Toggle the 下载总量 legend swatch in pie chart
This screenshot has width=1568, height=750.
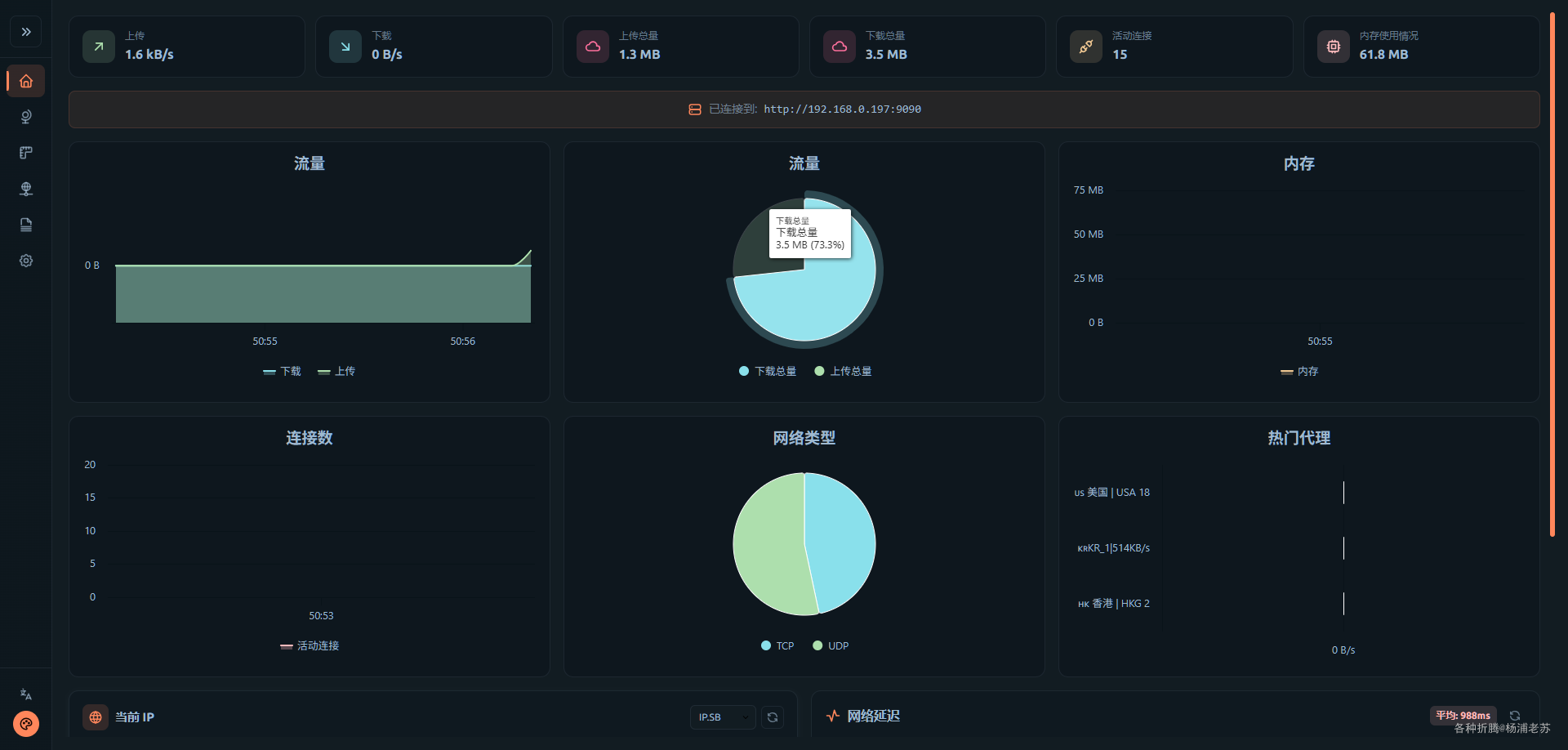coord(744,372)
